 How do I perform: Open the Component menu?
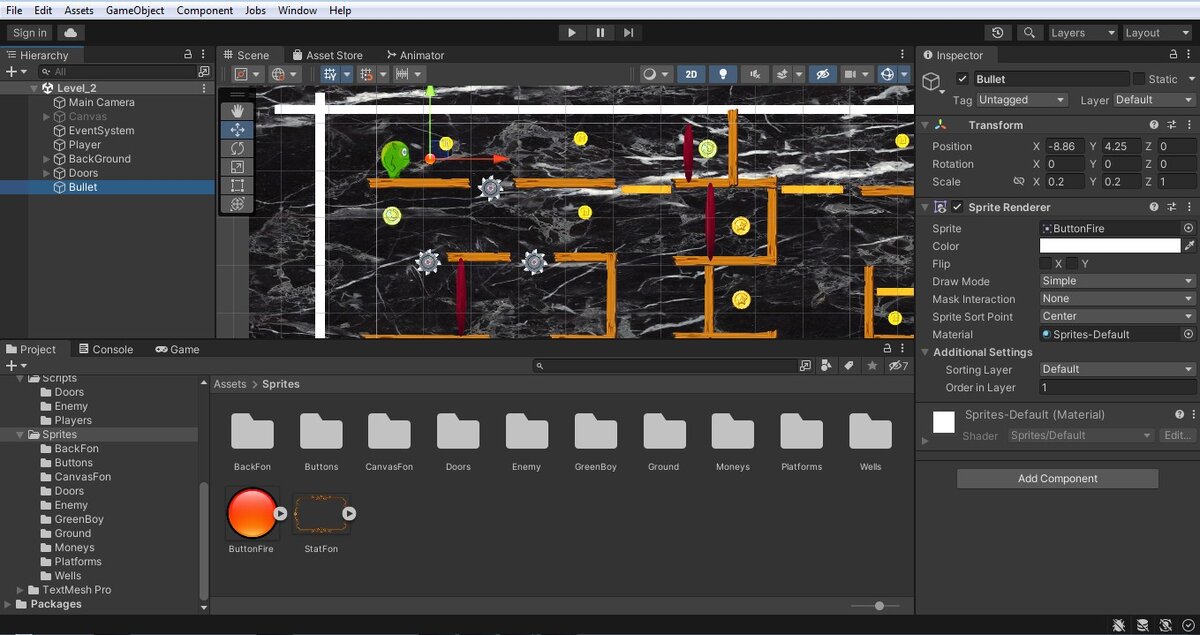[x=205, y=10]
